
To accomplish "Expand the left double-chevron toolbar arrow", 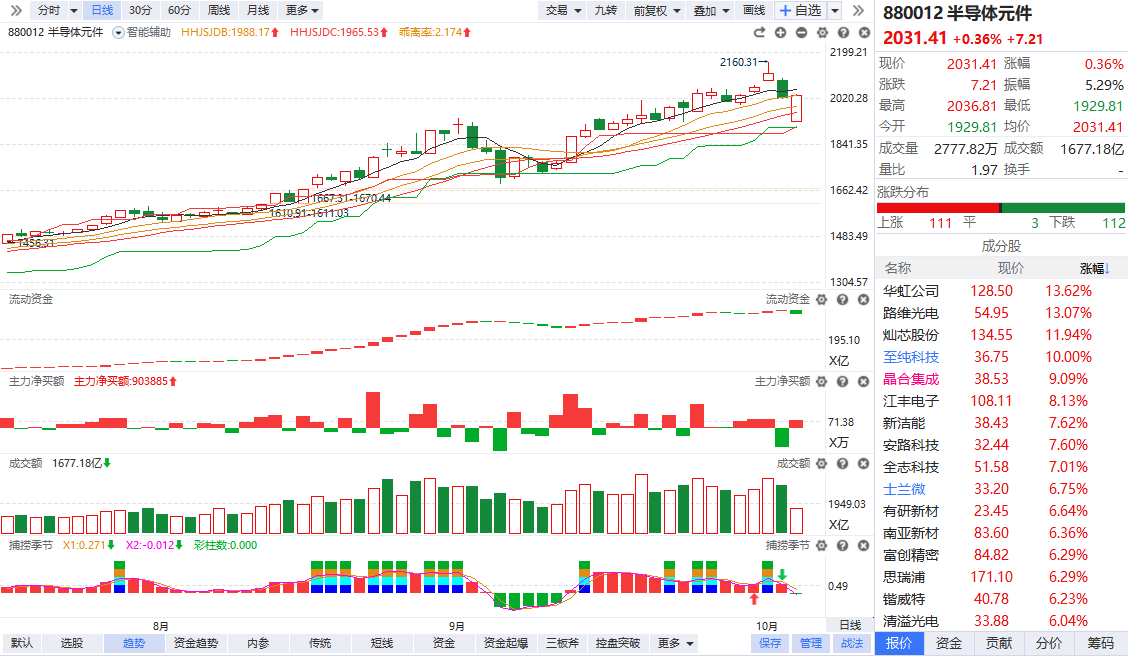I will tap(16, 10).
